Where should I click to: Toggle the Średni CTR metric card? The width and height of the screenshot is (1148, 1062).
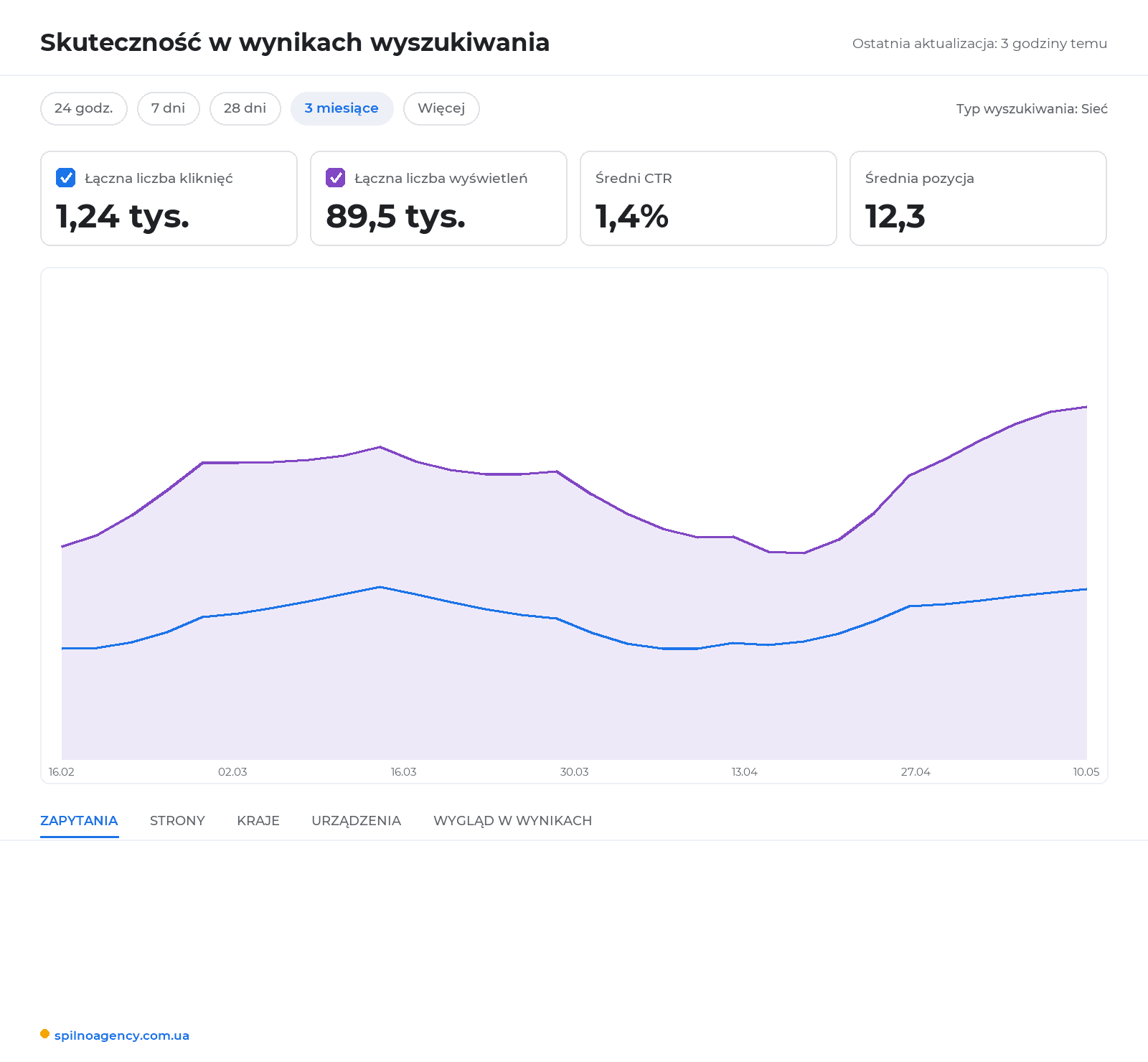708,198
